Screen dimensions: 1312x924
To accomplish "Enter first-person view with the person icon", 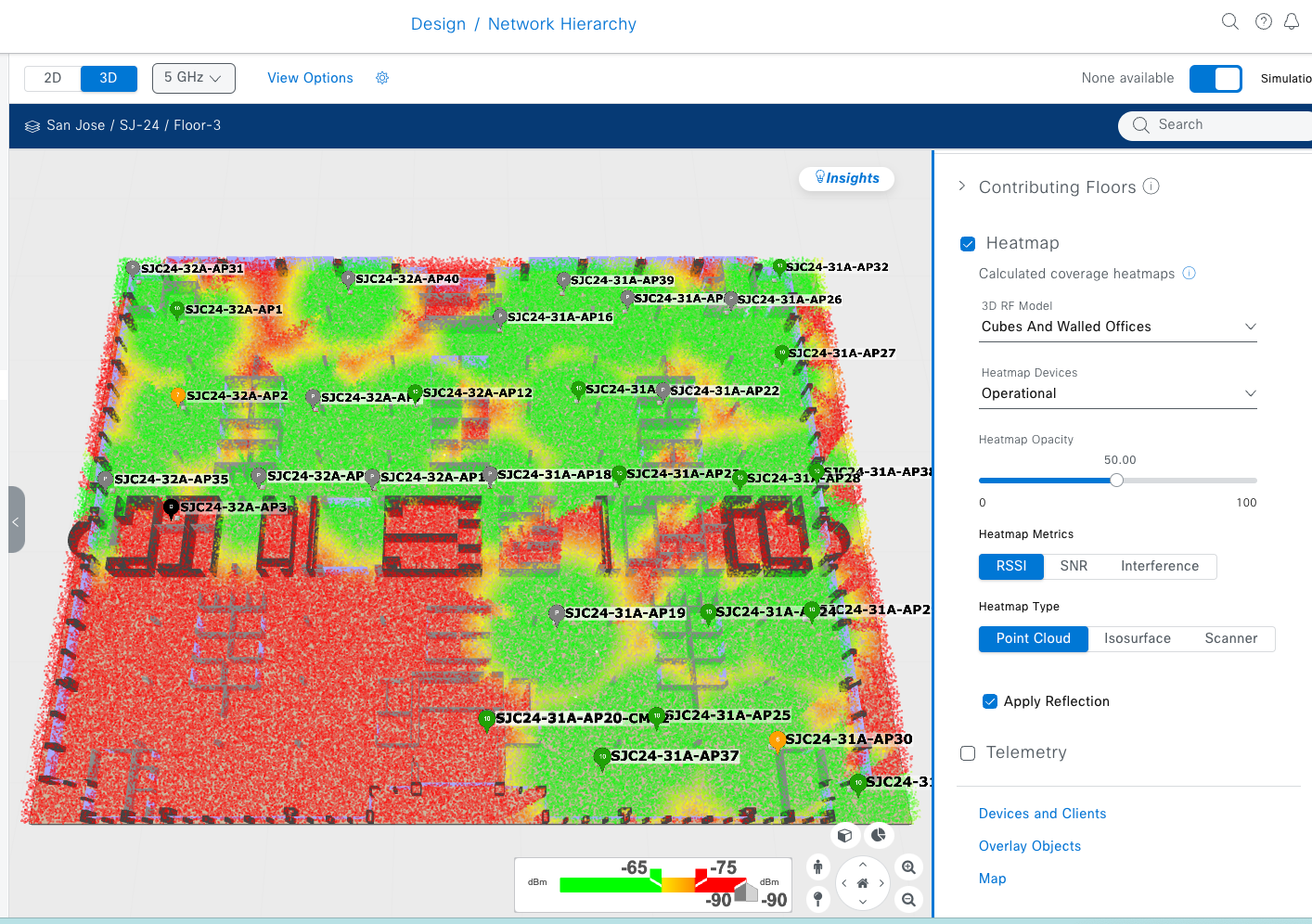I will [x=817, y=866].
